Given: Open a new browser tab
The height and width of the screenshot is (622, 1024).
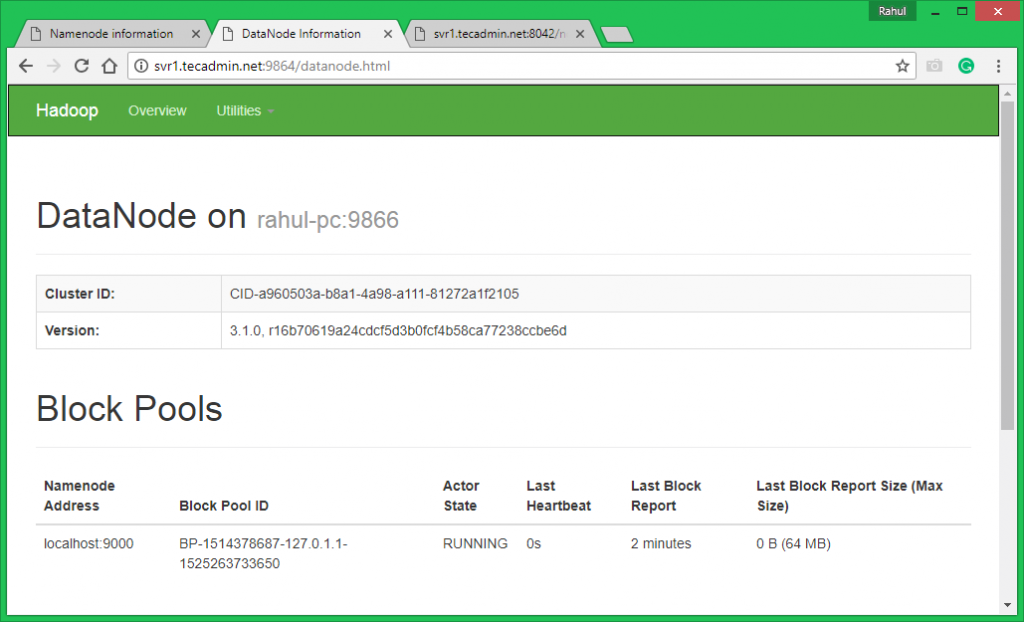Looking at the screenshot, I should 617,35.
